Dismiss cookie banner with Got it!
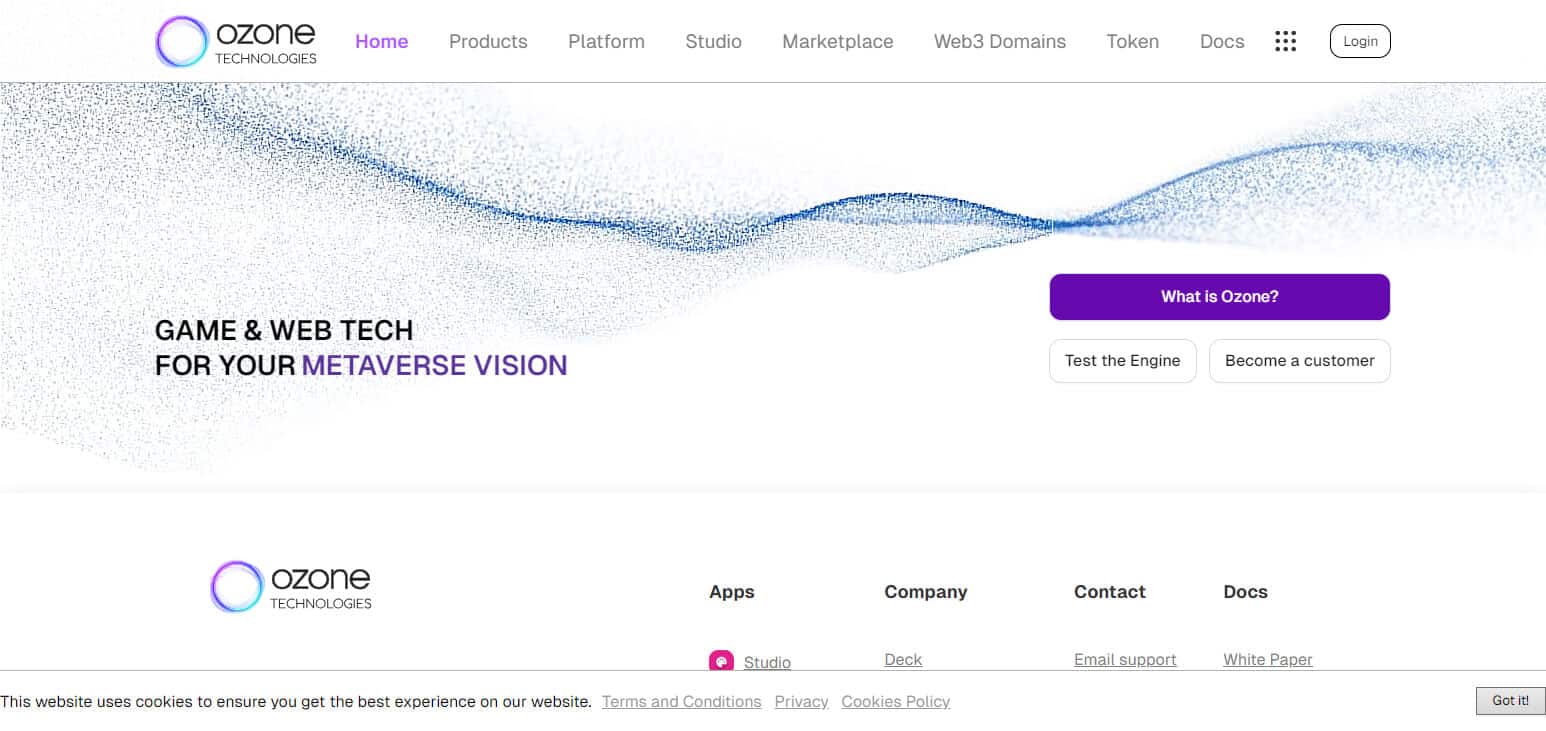 point(1510,701)
